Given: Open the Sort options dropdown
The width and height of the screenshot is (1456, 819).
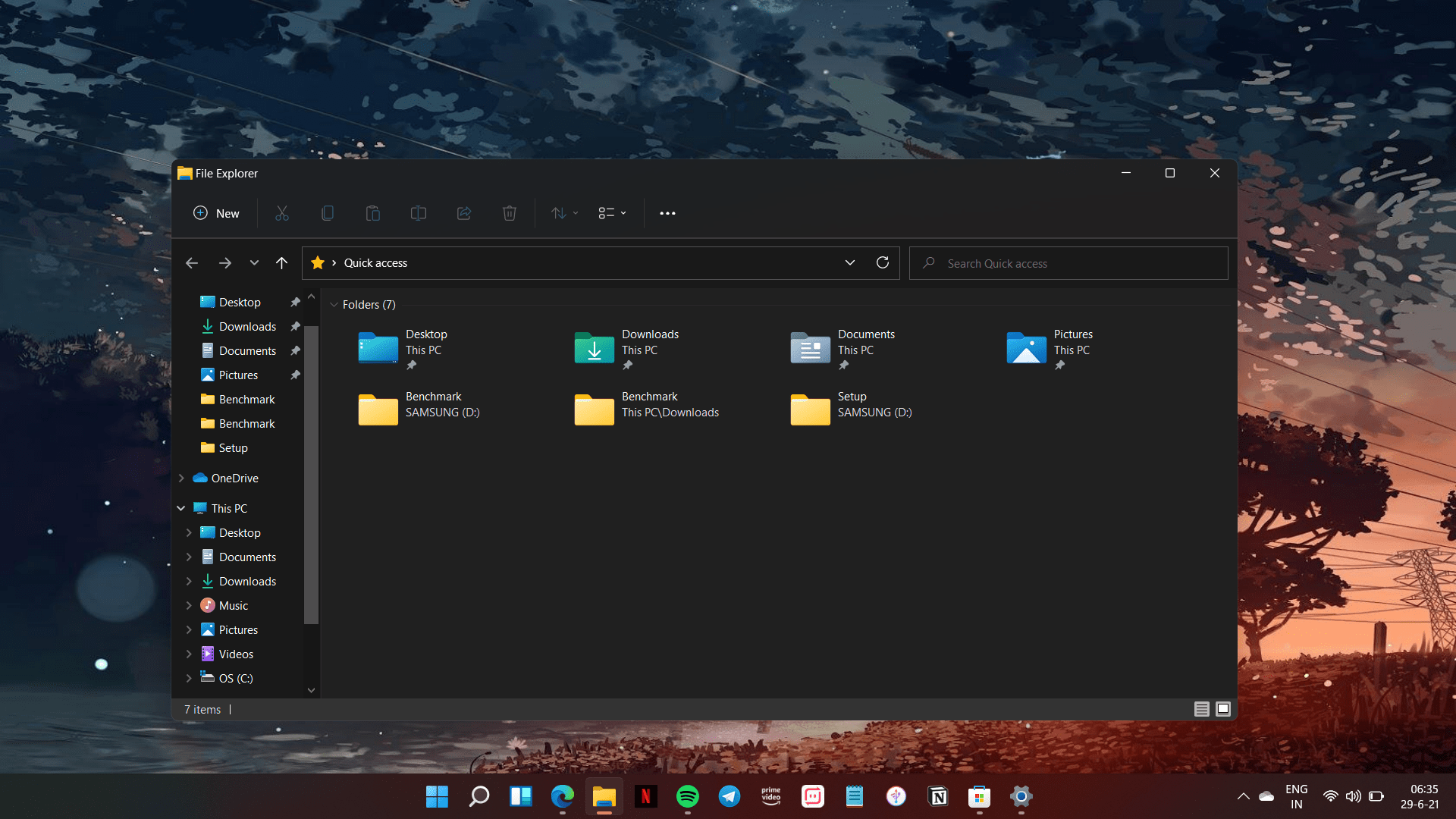Looking at the screenshot, I should [564, 213].
